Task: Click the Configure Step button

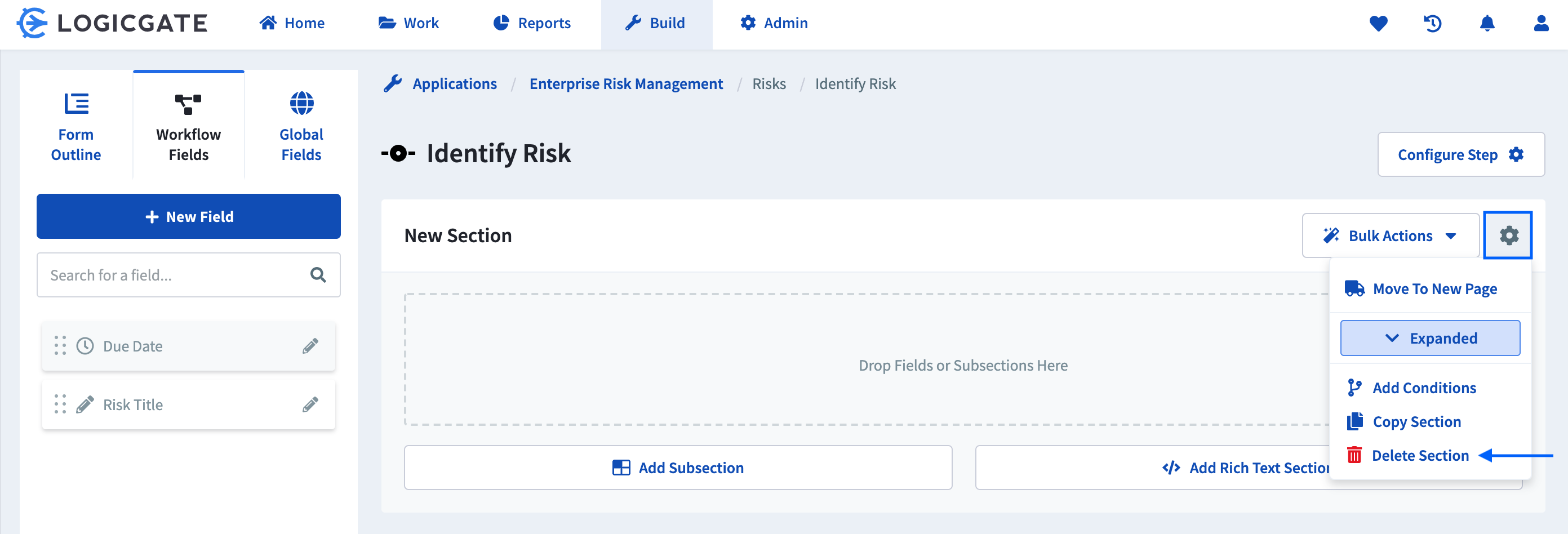Action: [x=1460, y=155]
